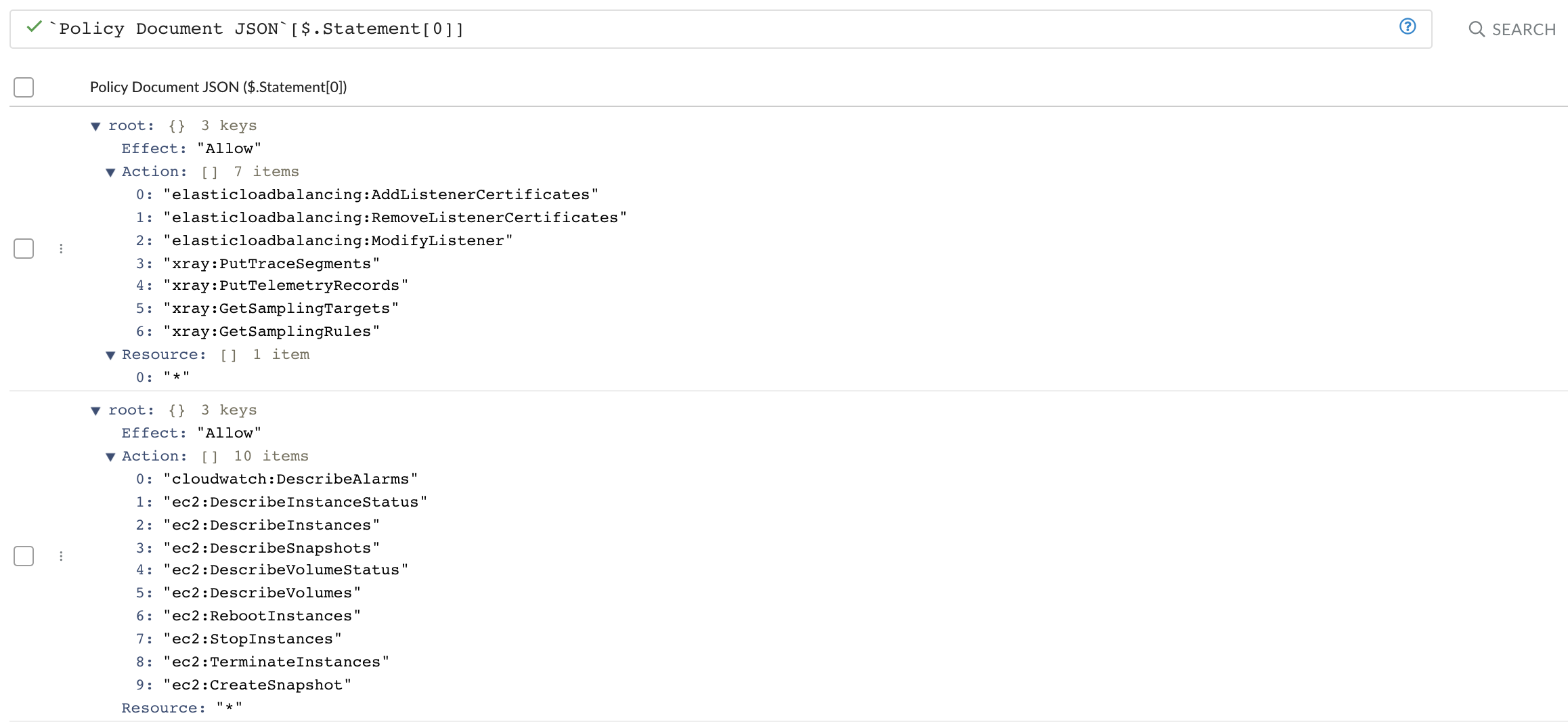The width and height of the screenshot is (1568, 722).
Task: Select the xray:GetSamplingRules value
Action: coord(271,331)
